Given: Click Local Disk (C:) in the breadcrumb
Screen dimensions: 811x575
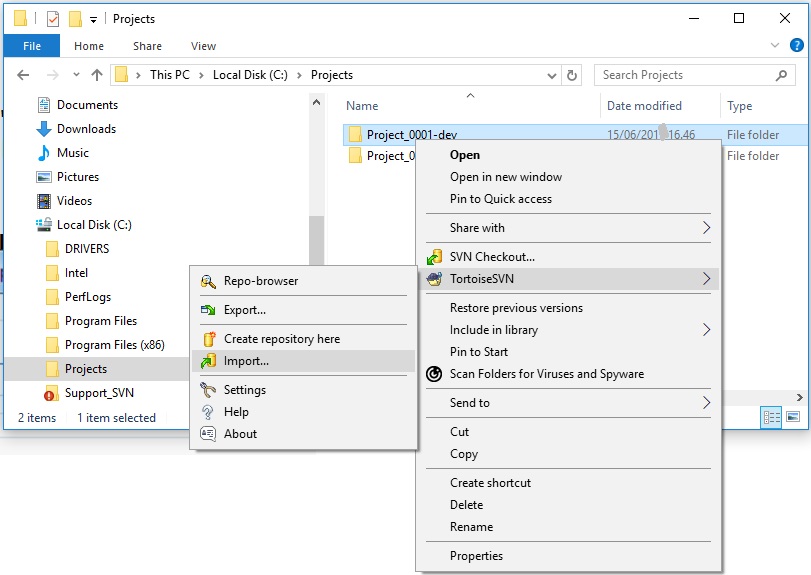Looking at the screenshot, I should (250, 75).
